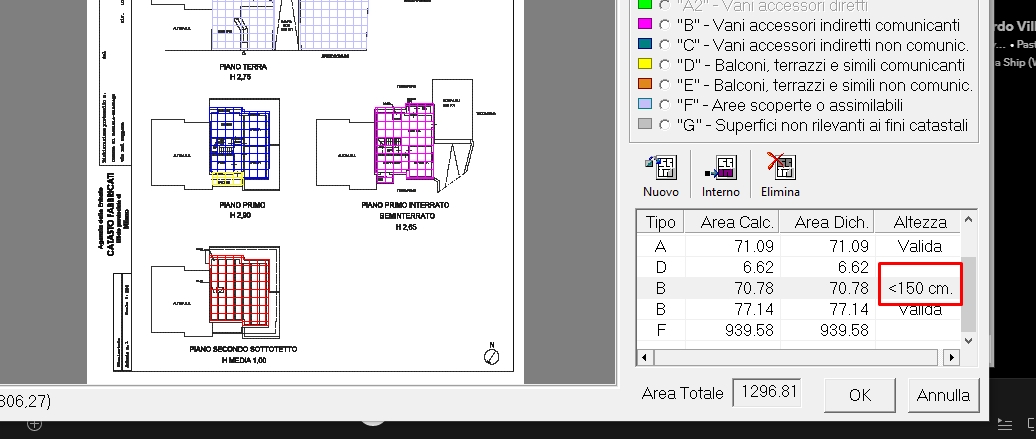This screenshot has width=1036, height=439.
Task: Click the Interno polygon icon
Action: [720, 168]
